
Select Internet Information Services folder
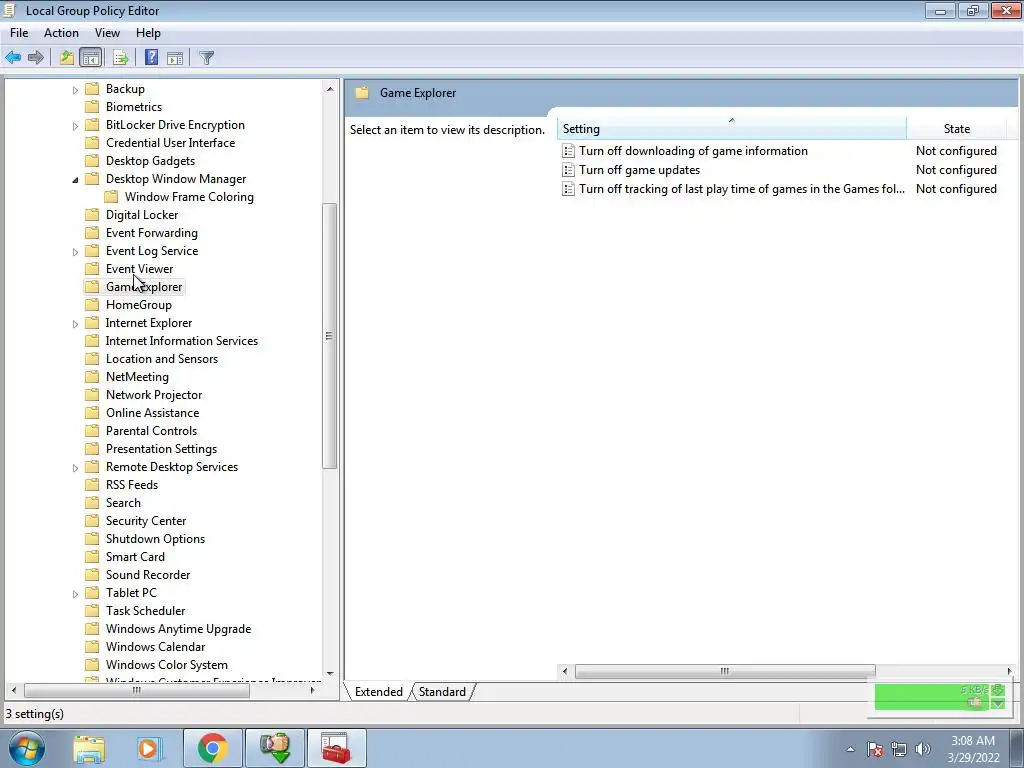pos(182,341)
